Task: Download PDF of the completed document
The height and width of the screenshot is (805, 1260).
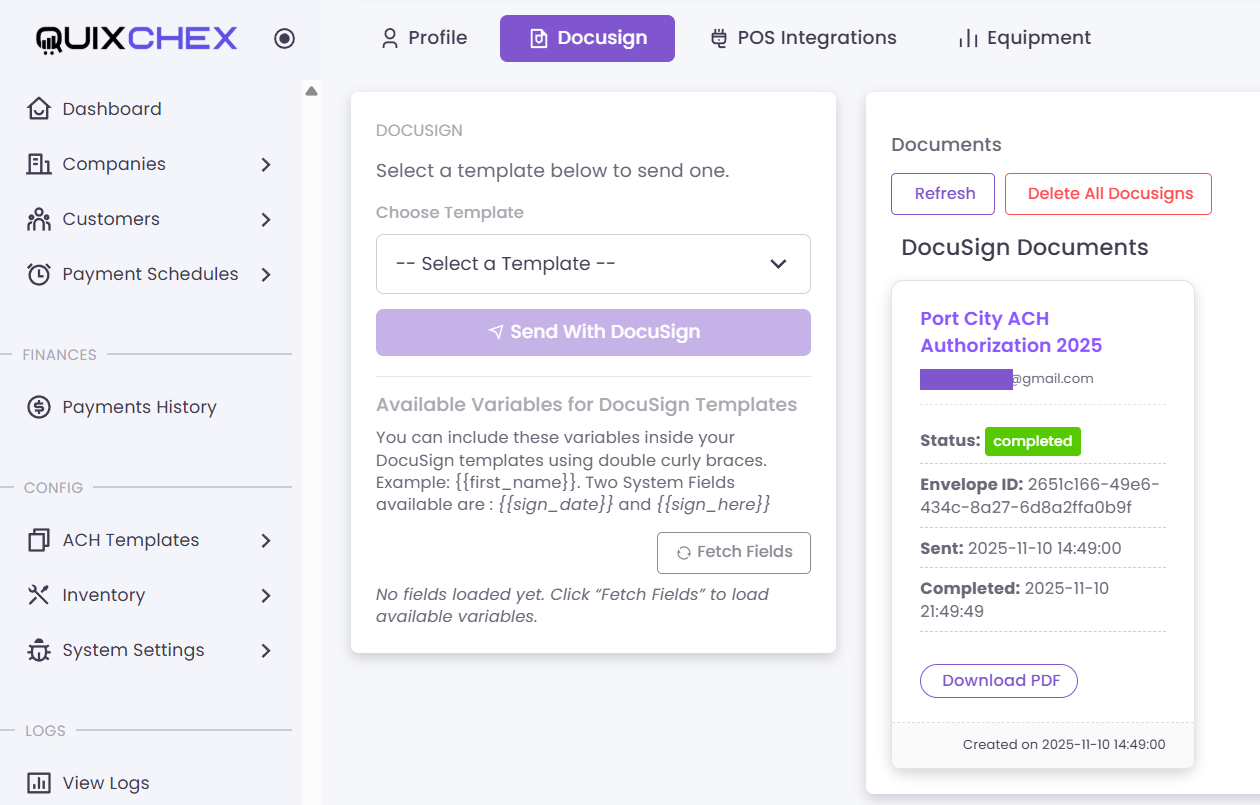Action: (998, 680)
